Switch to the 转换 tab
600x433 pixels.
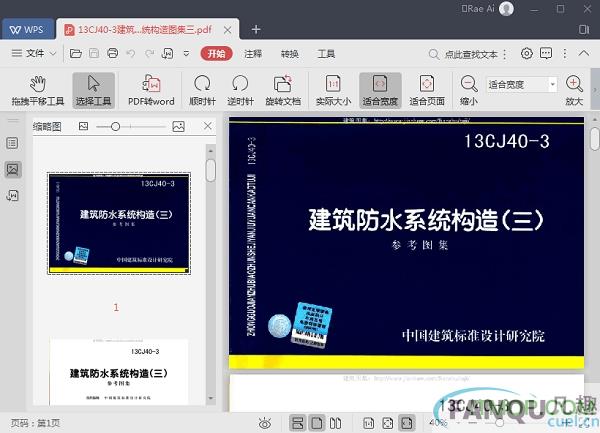(x=290, y=54)
